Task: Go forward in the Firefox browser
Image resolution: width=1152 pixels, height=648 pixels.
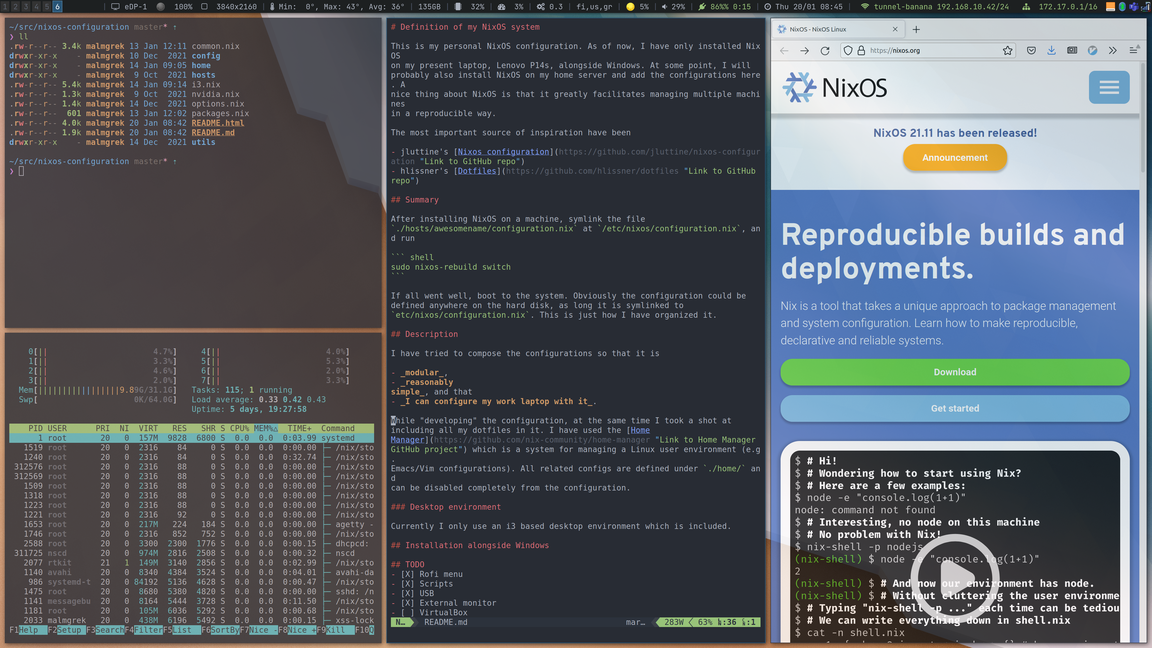Action: [x=804, y=51]
